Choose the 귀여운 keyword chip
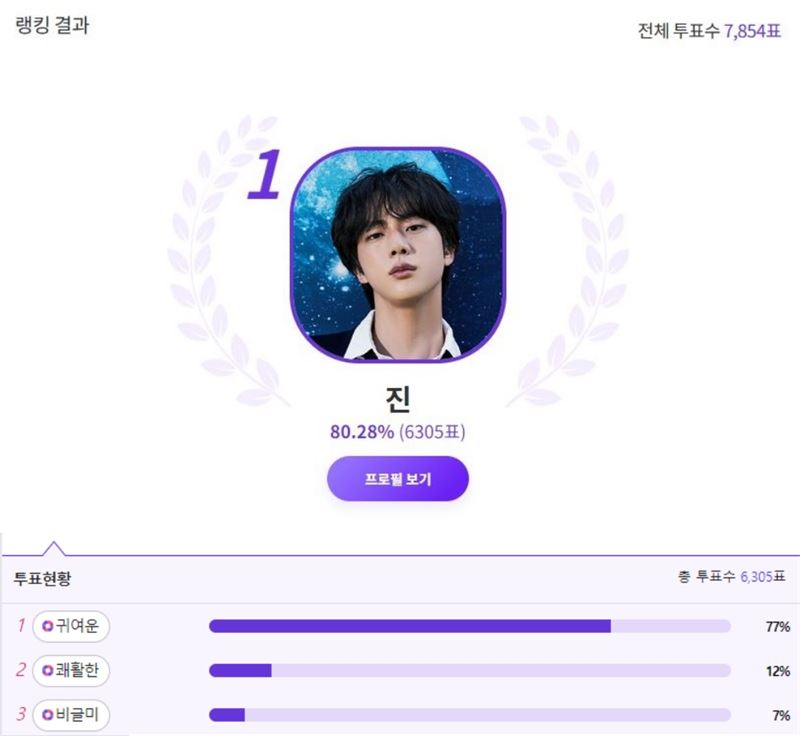800x736 pixels. [x=71, y=626]
